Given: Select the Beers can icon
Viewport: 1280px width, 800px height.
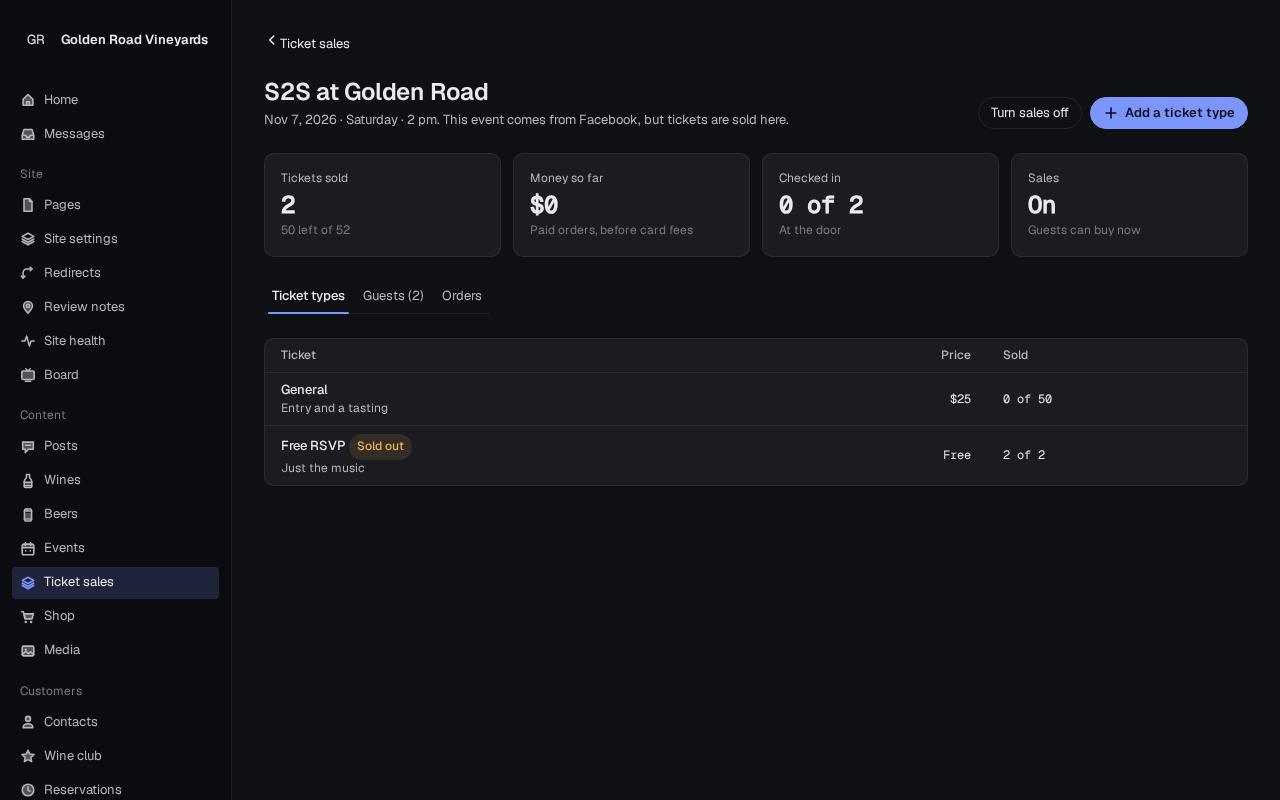Looking at the screenshot, I should pos(28,514).
